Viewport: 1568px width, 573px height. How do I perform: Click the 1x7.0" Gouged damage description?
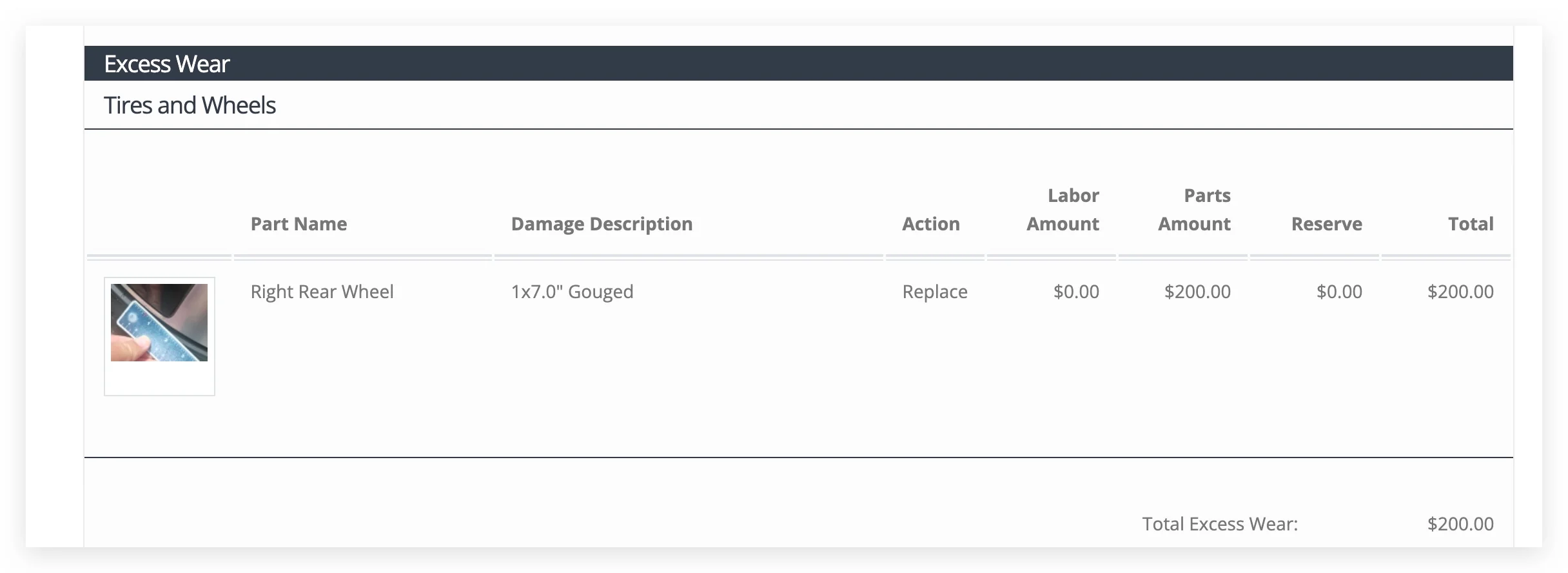click(572, 292)
